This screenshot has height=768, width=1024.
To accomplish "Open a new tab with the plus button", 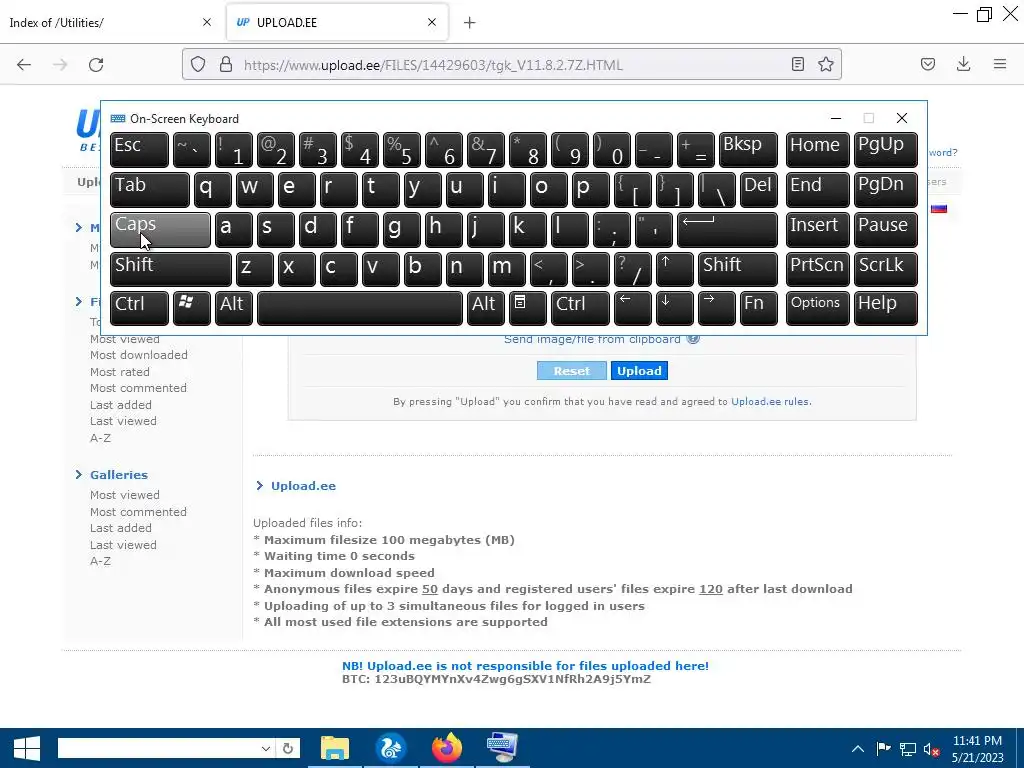I will (x=469, y=23).
